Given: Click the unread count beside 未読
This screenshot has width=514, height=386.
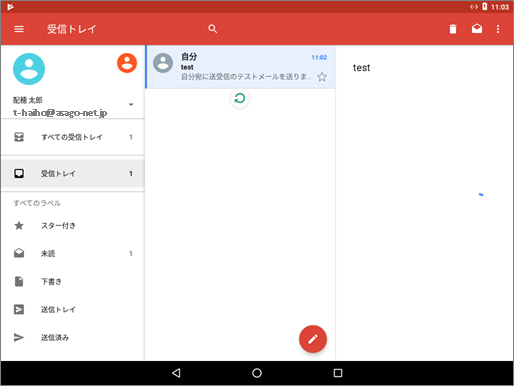Looking at the screenshot, I should 131,254.
